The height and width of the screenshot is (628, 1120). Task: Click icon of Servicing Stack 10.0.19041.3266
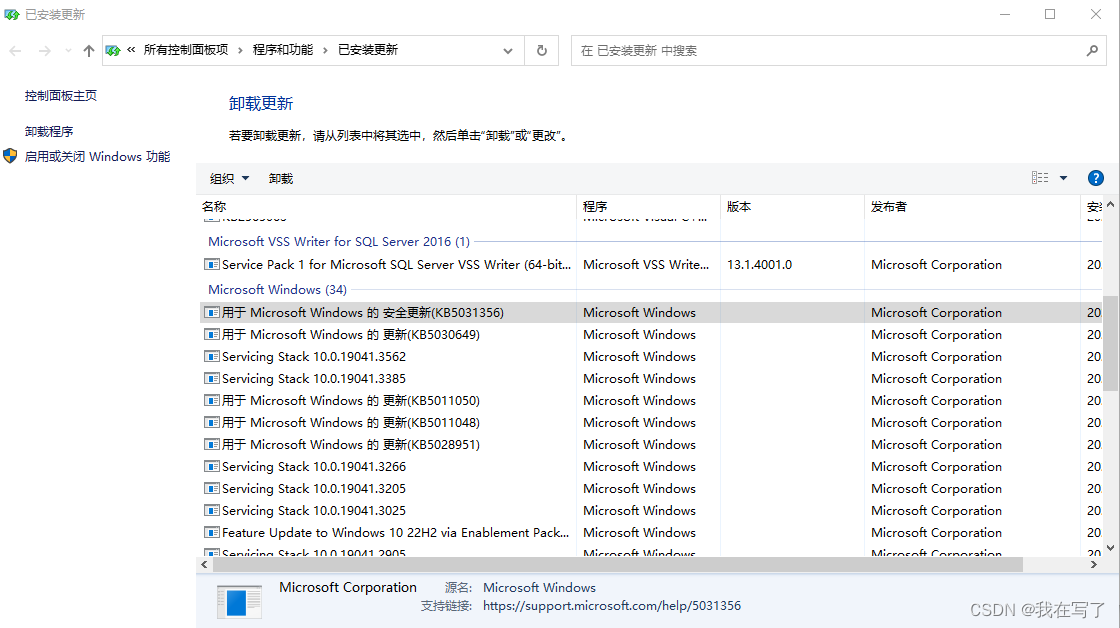(211, 467)
